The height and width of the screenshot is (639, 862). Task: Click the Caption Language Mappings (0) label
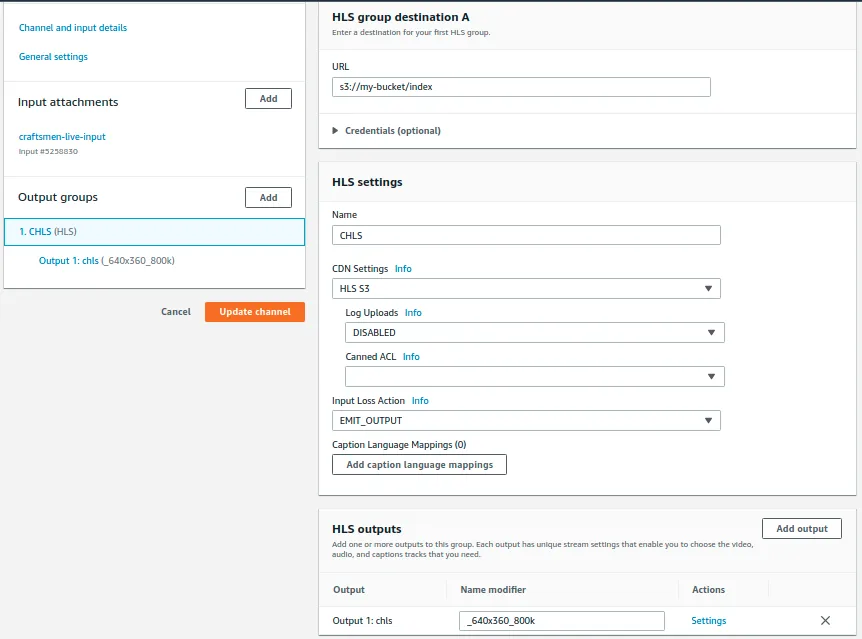pos(399,444)
